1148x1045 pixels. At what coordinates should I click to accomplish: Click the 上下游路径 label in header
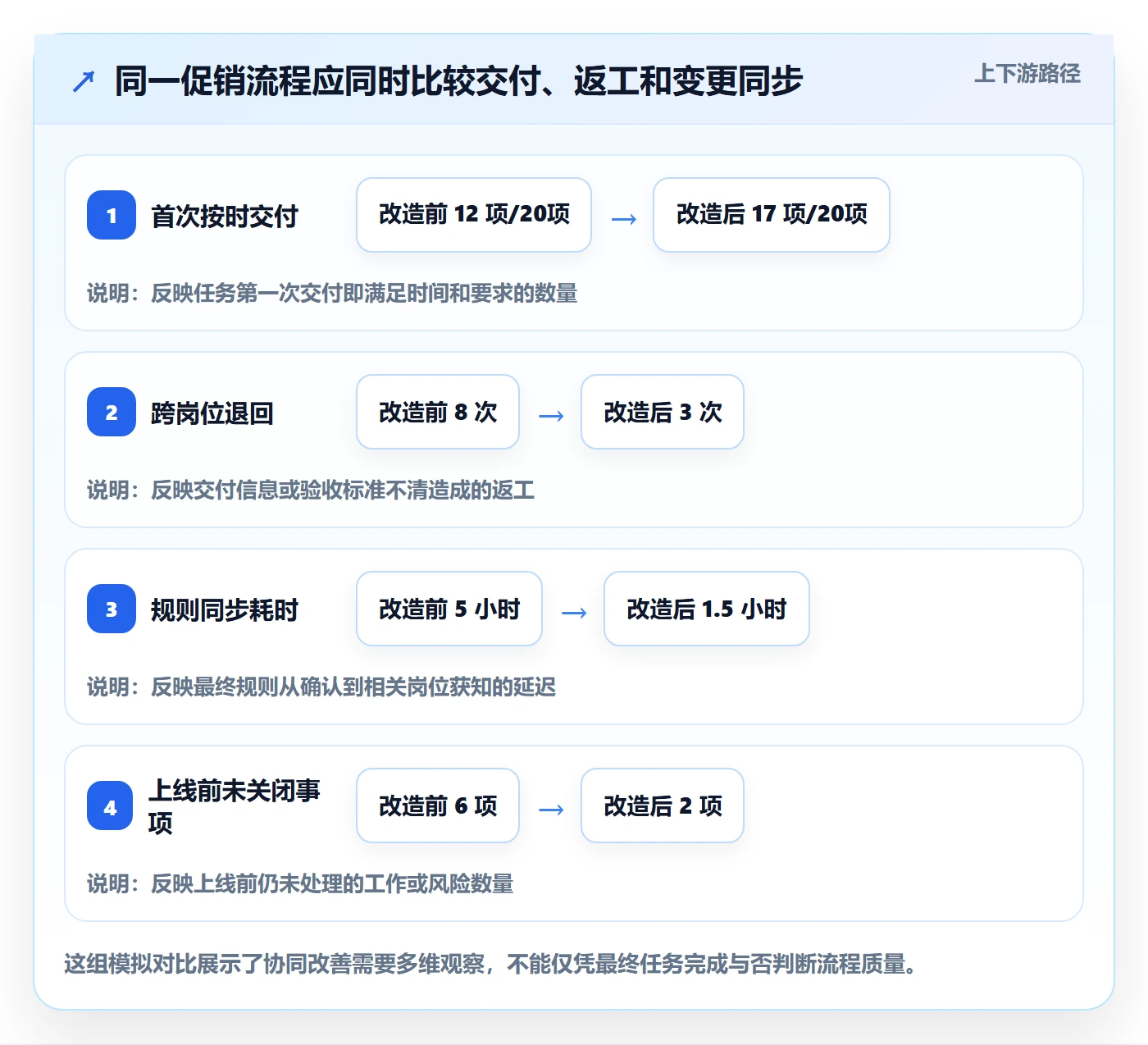tap(1027, 74)
